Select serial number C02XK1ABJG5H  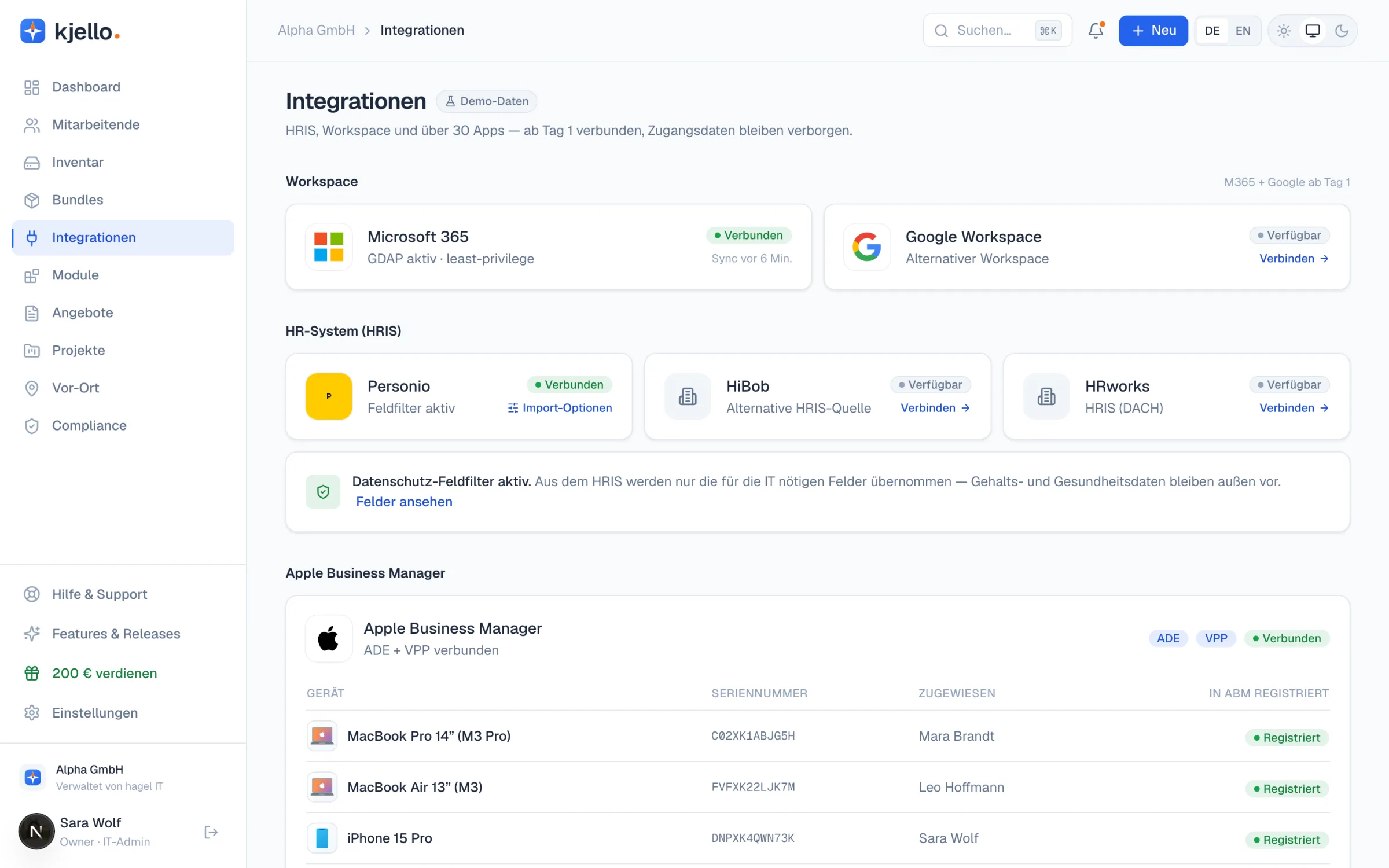(753, 736)
